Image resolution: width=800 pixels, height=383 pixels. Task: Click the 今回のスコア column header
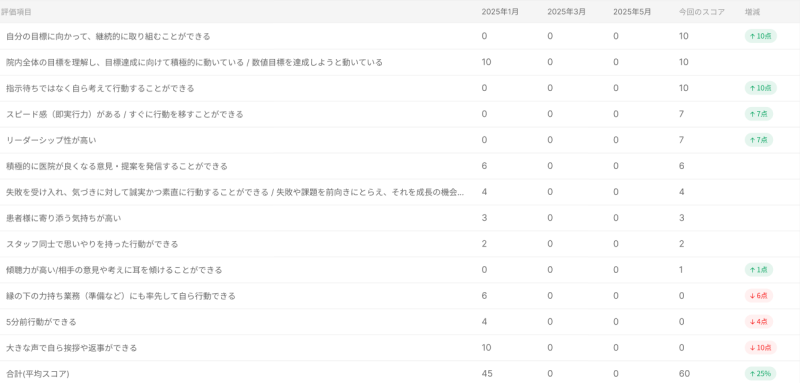[x=702, y=12]
